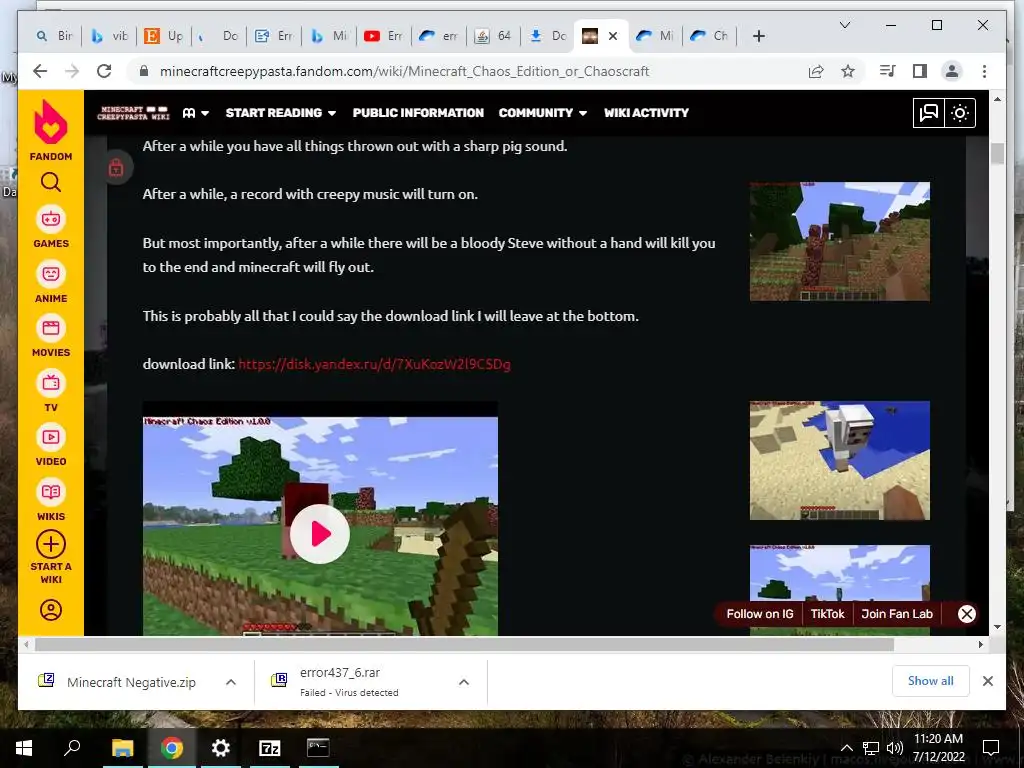Expand the Explore menu in wiki header
This screenshot has height=768, width=1024.
point(195,113)
